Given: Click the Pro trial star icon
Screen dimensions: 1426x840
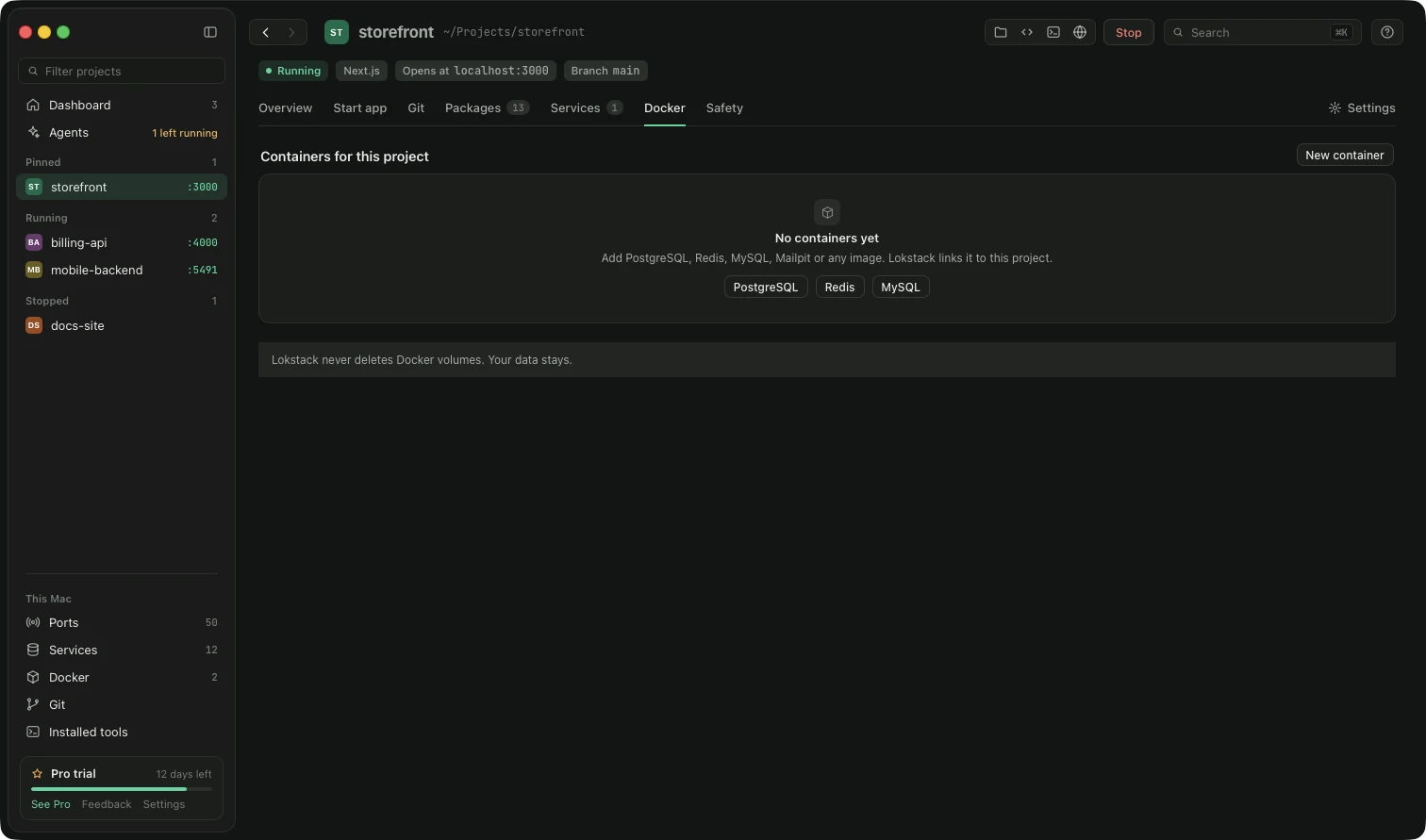Looking at the screenshot, I should pos(38,773).
